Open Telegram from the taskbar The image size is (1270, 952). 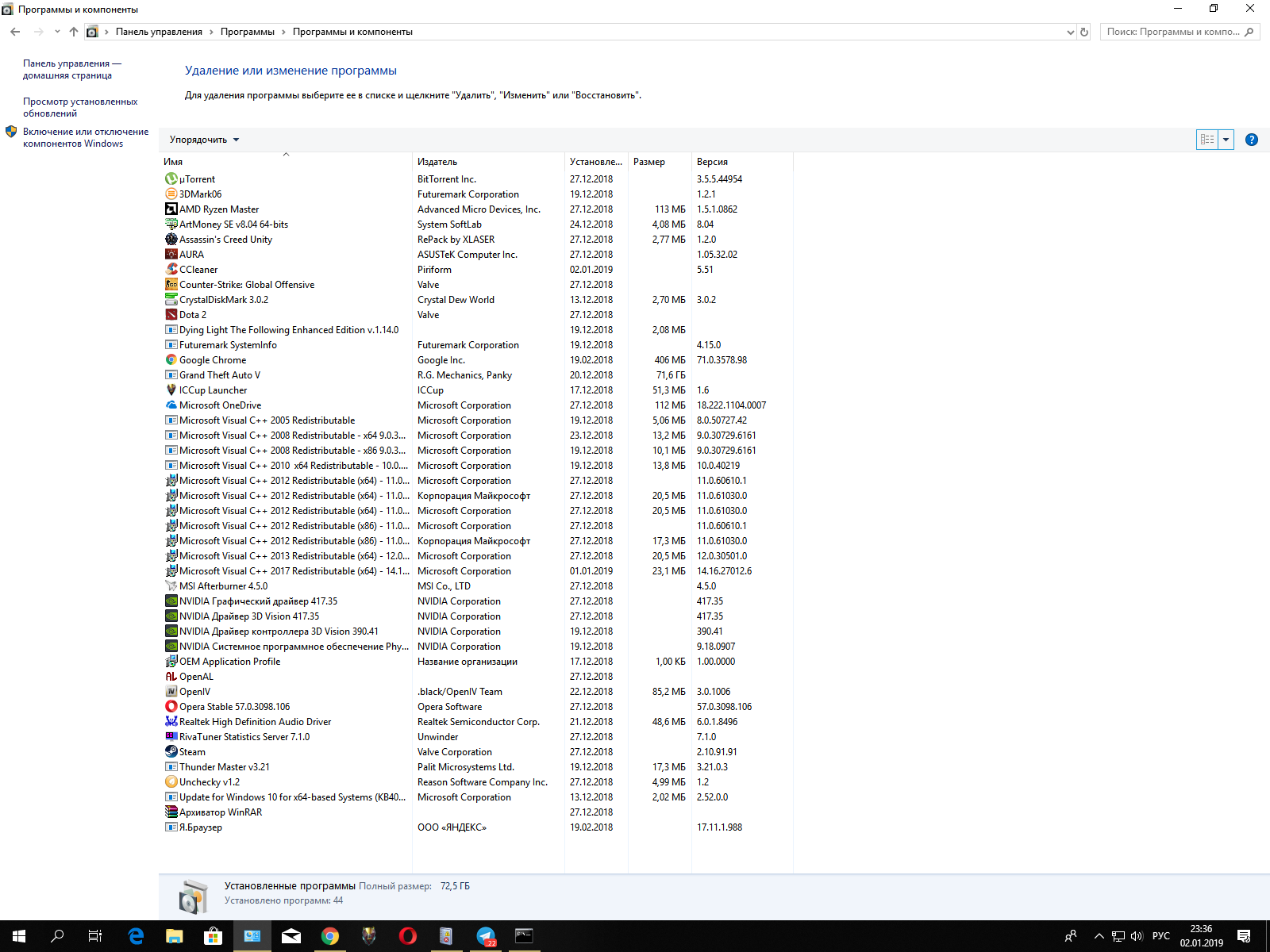pyautogui.click(x=486, y=936)
